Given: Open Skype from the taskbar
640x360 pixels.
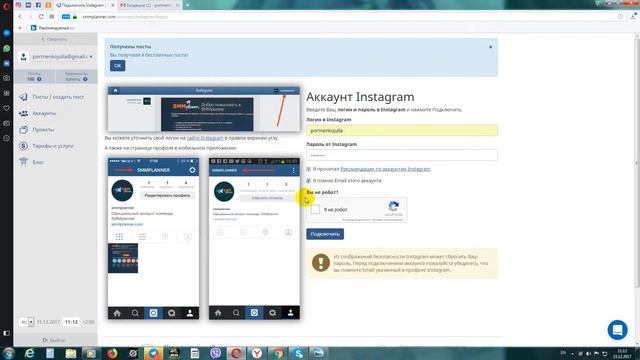Looking at the screenshot, I should point(298,353).
